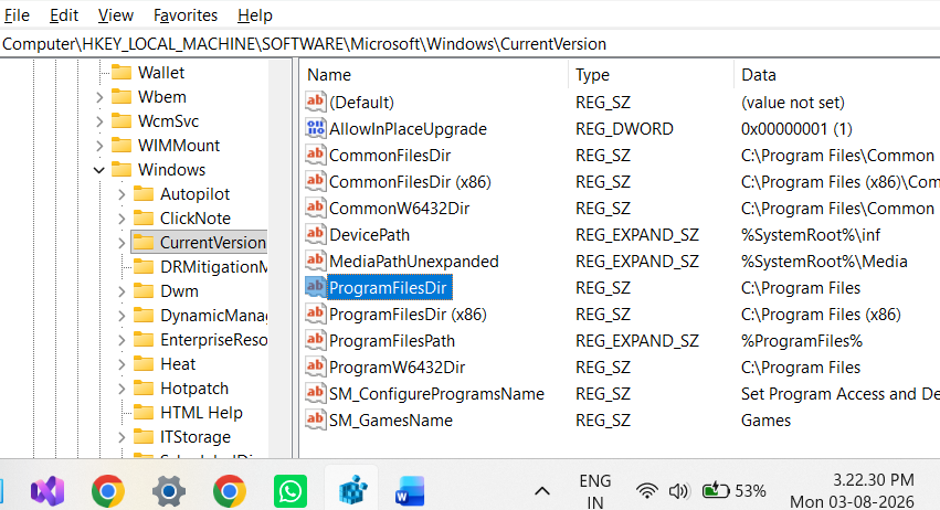Click the CommonFilesDir string icon
This screenshot has height=510, width=940.
(x=315, y=155)
